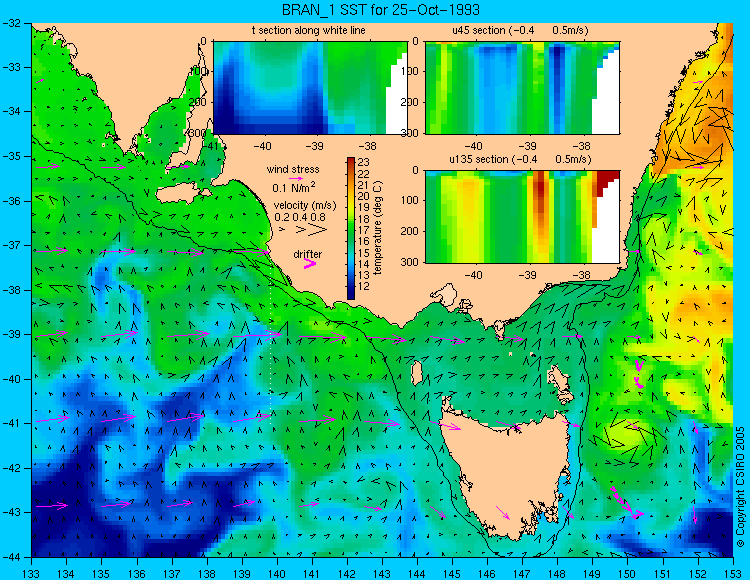The width and height of the screenshot is (750, 580).
Task: Click the longitude axis label '143'
Action: (382, 573)
